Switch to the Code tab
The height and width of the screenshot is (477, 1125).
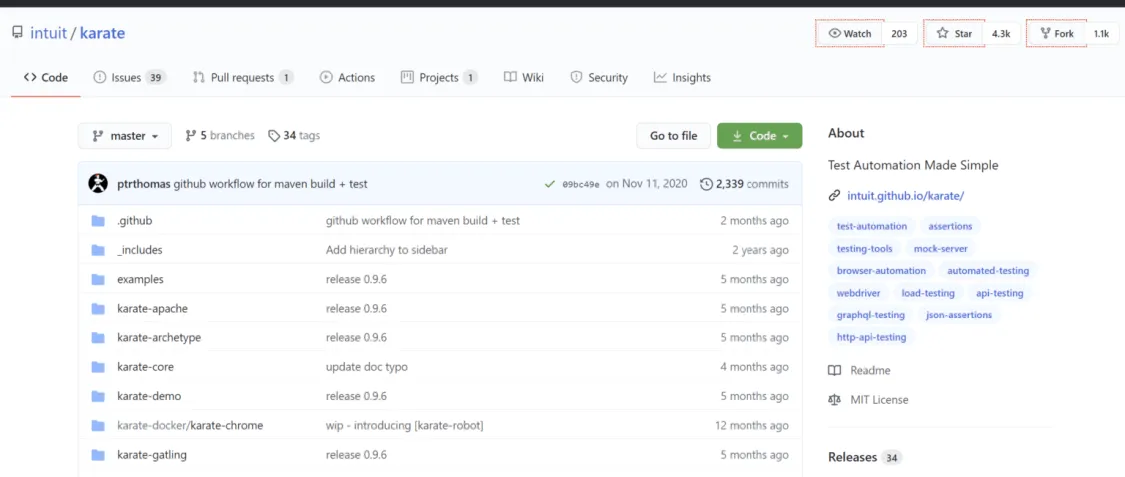(46, 77)
